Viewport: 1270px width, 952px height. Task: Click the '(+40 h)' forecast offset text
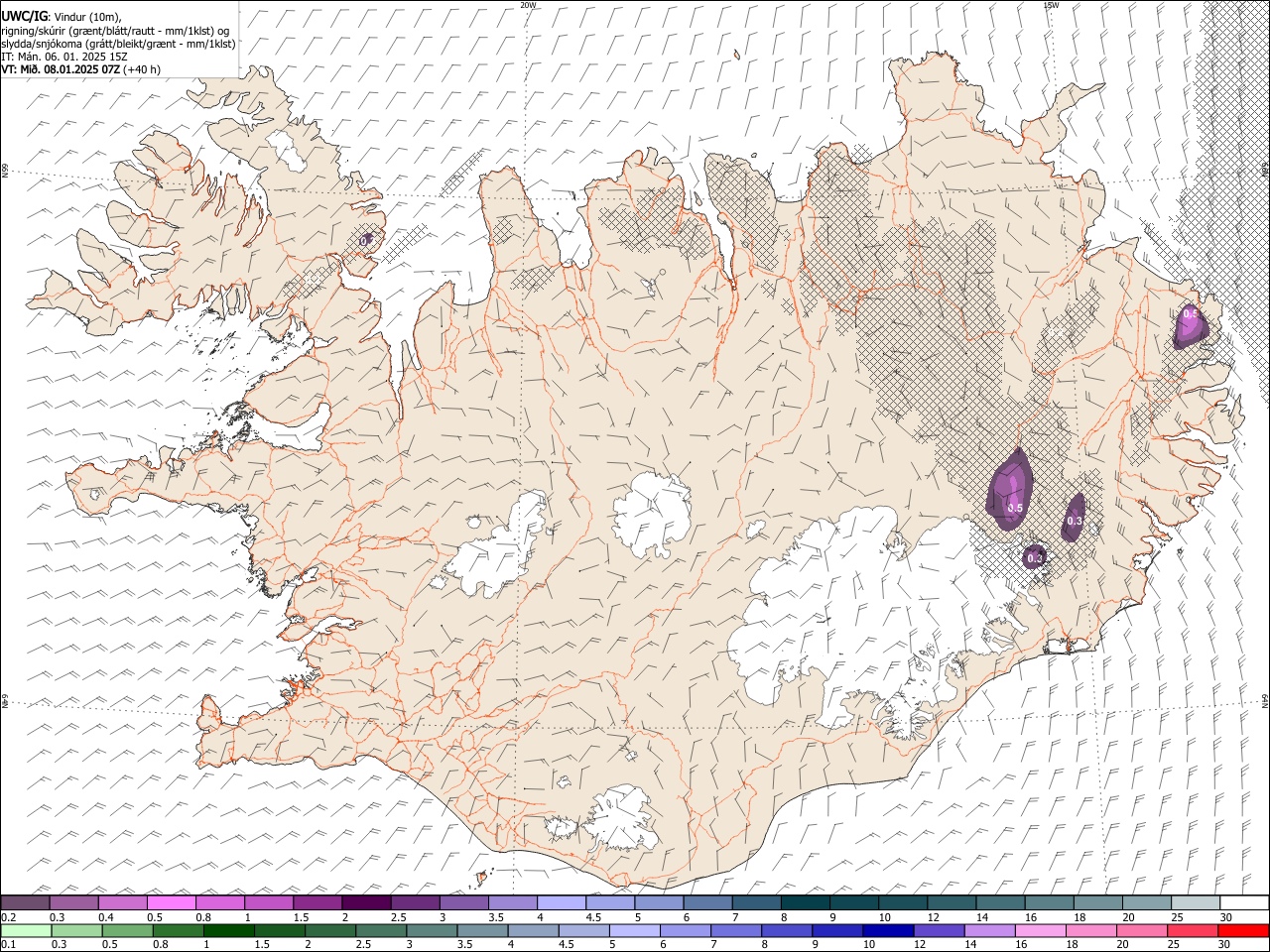coord(142,69)
